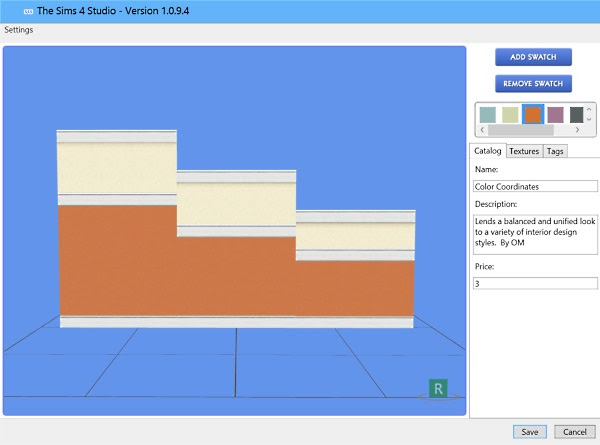
Task: Click the 'Price:' label
Action: [x=484, y=266]
